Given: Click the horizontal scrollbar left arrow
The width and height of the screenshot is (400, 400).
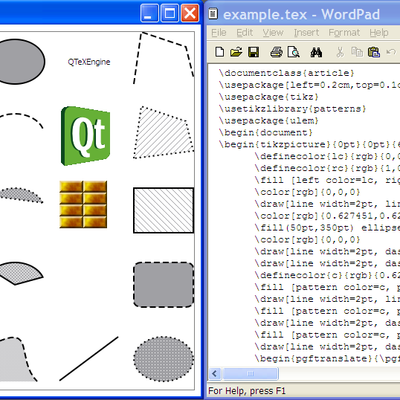Looking at the screenshot, I should point(215,374).
